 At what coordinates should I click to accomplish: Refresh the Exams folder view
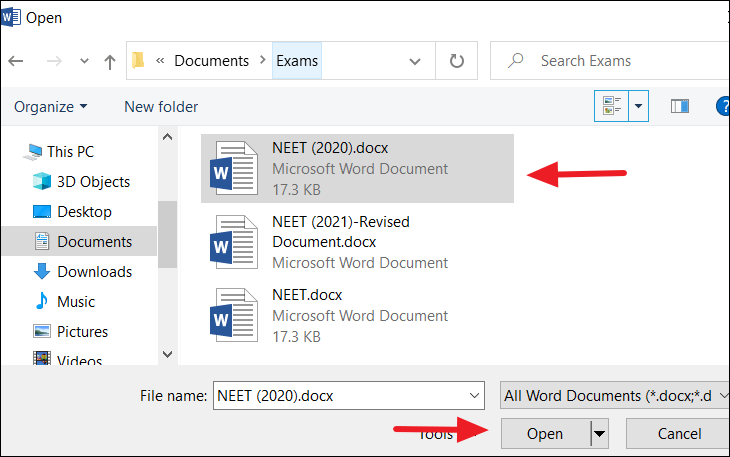[457, 61]
